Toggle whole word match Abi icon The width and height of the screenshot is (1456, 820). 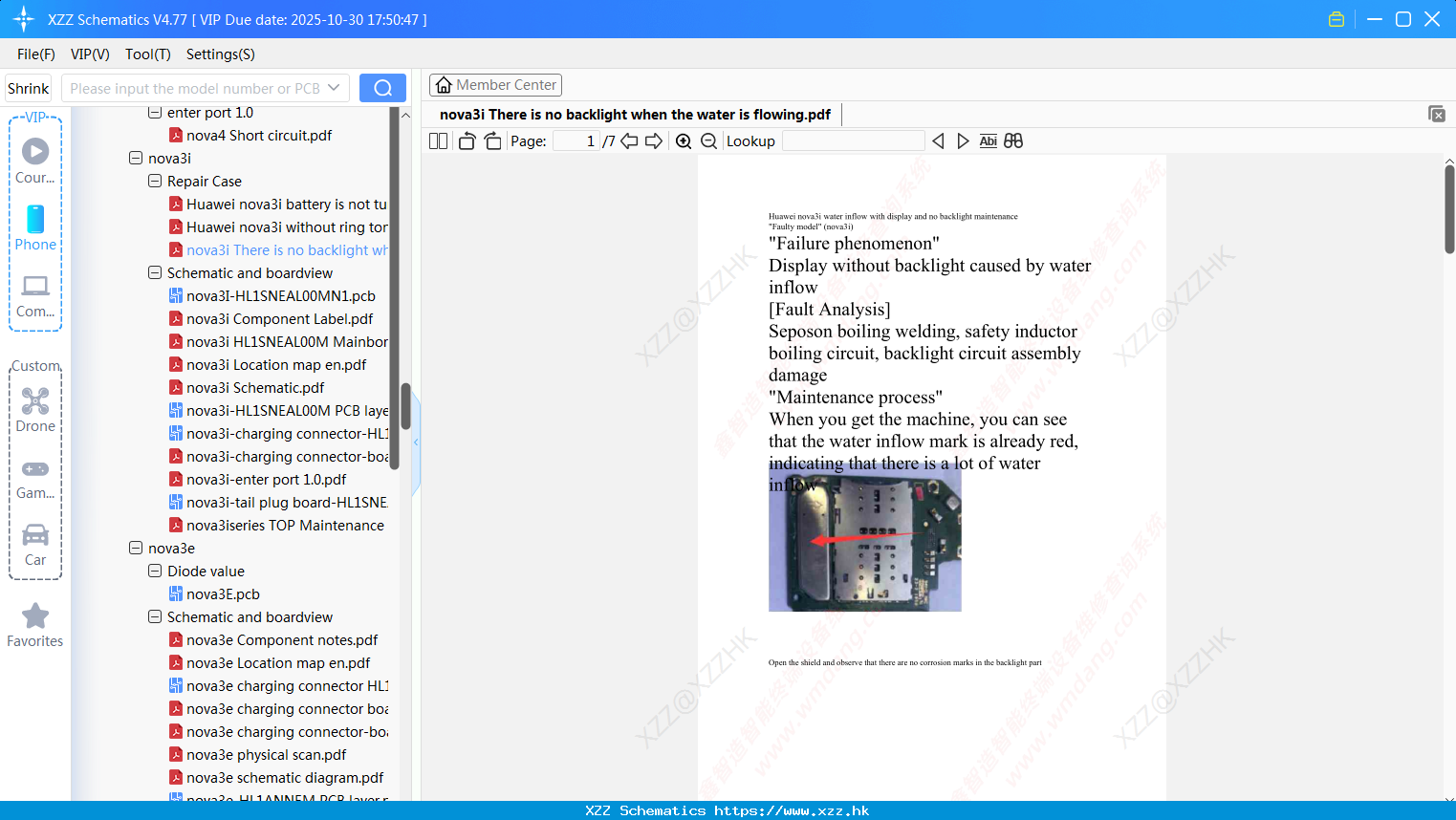point(988,141)
